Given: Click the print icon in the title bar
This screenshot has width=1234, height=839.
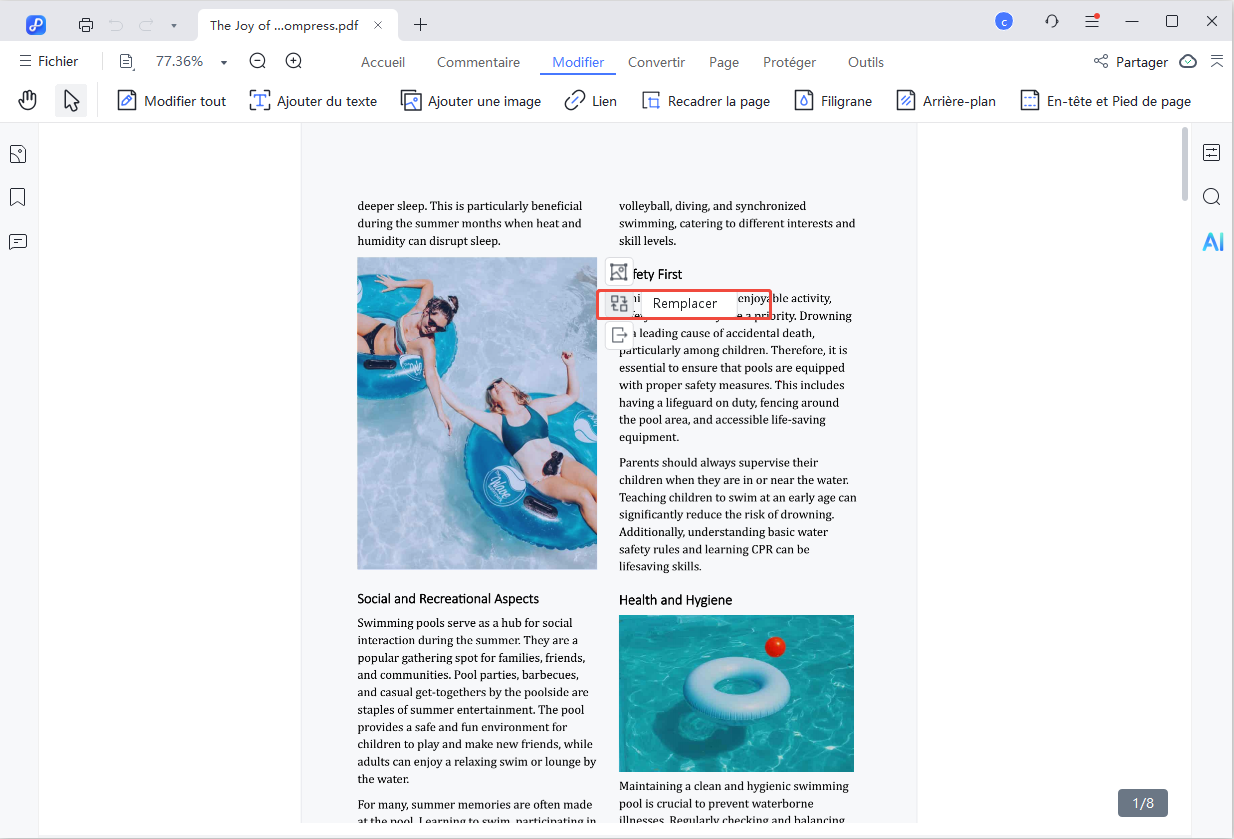Looking at the screenshot, I should [86, 24].
